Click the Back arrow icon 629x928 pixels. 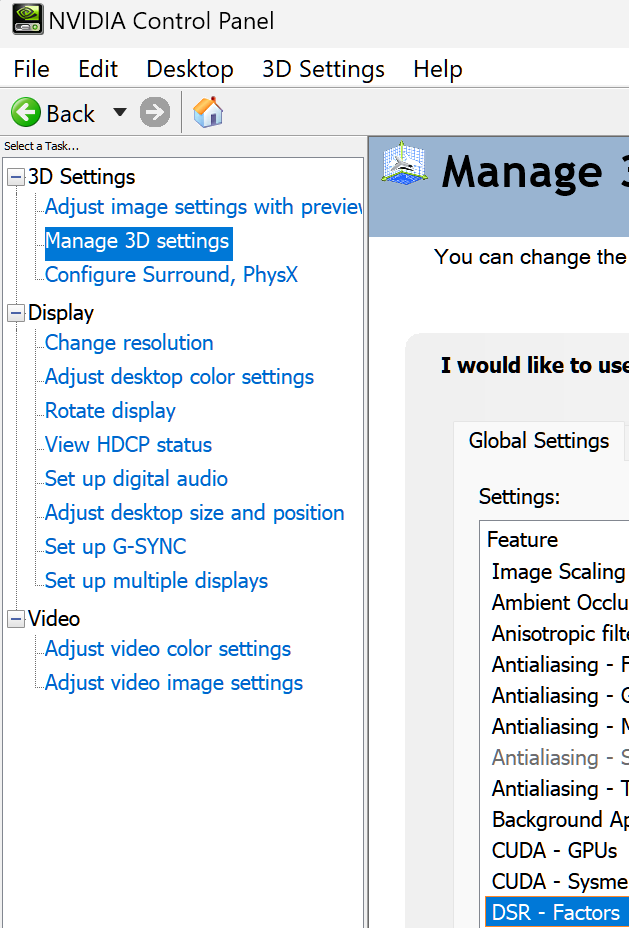(26, 113)
